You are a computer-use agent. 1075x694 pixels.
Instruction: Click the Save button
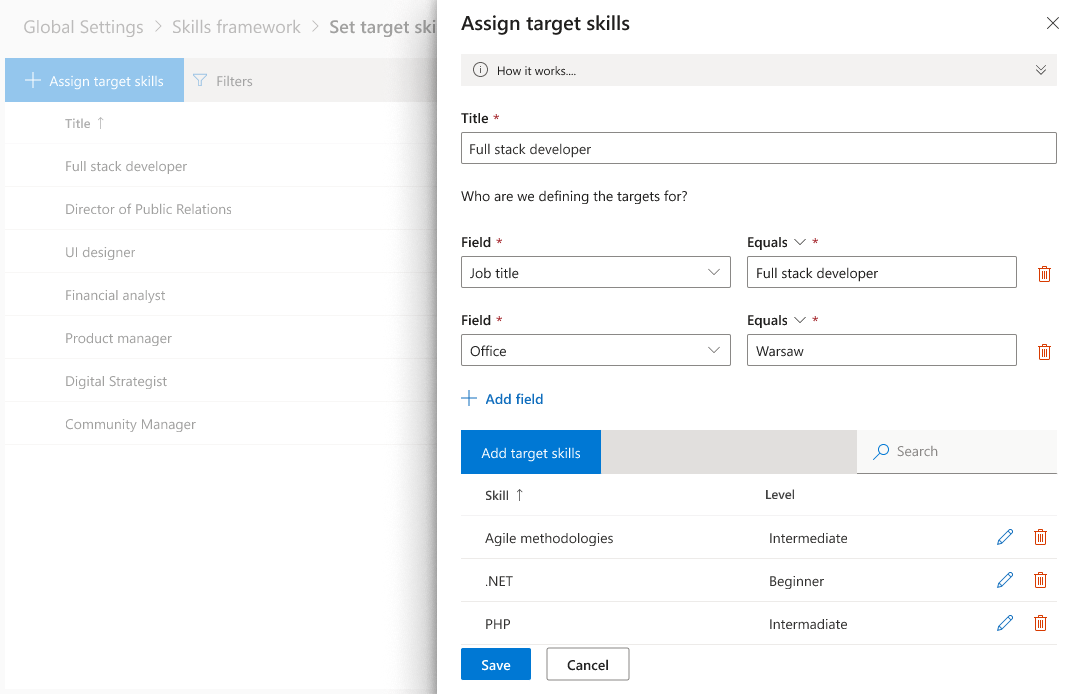tap(495, 665)
